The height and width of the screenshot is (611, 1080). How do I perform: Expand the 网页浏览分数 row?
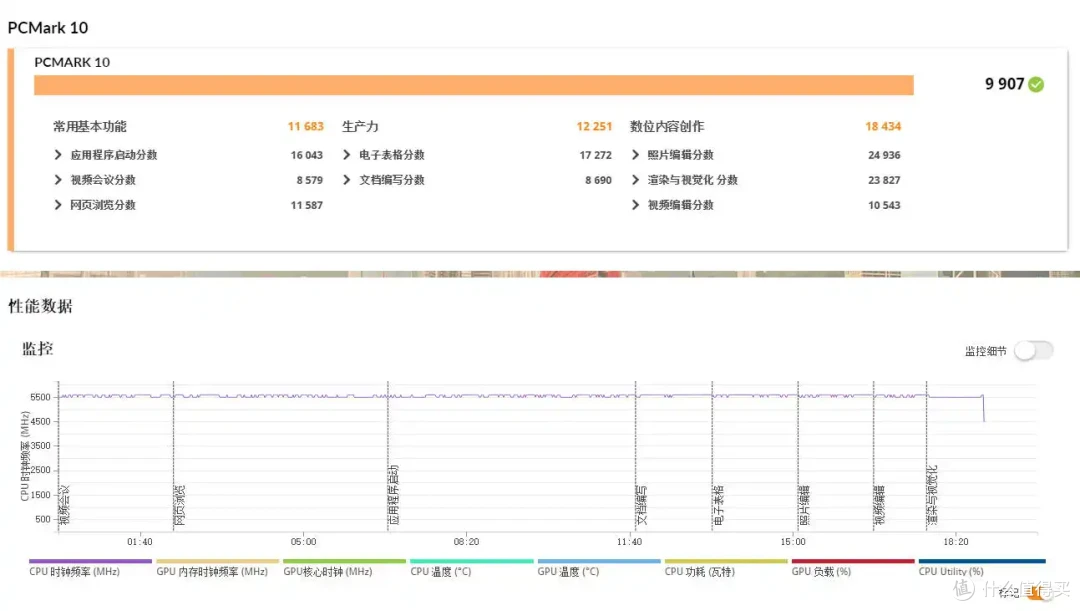[58, 205]
